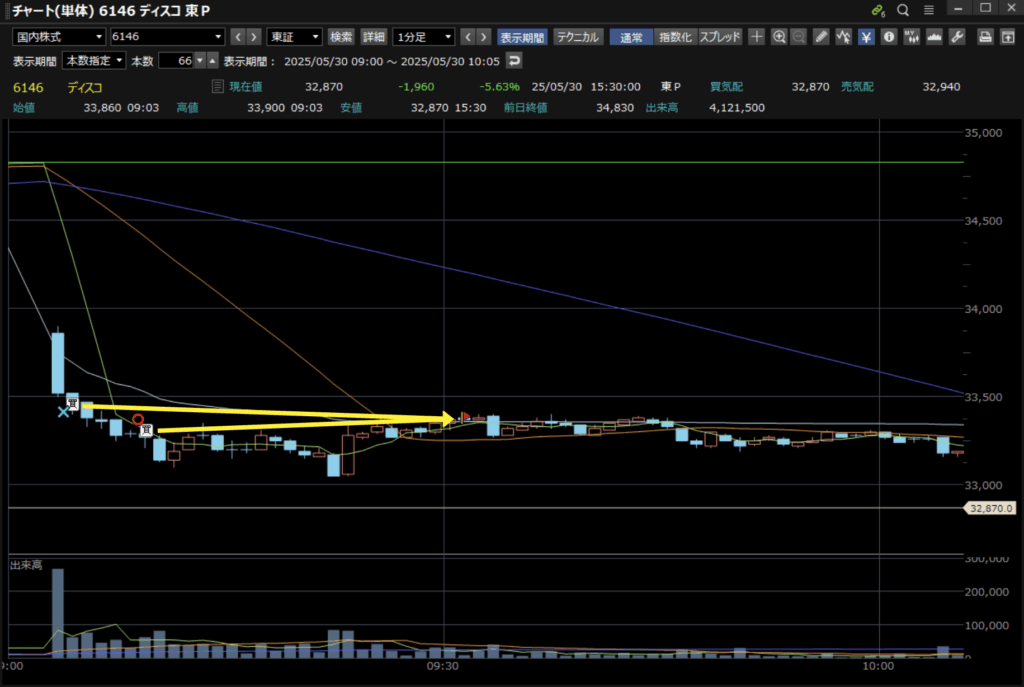Click the 東P market label in quote row
1024x687 pixels.
pyautogui.click(x=671, y=87)
